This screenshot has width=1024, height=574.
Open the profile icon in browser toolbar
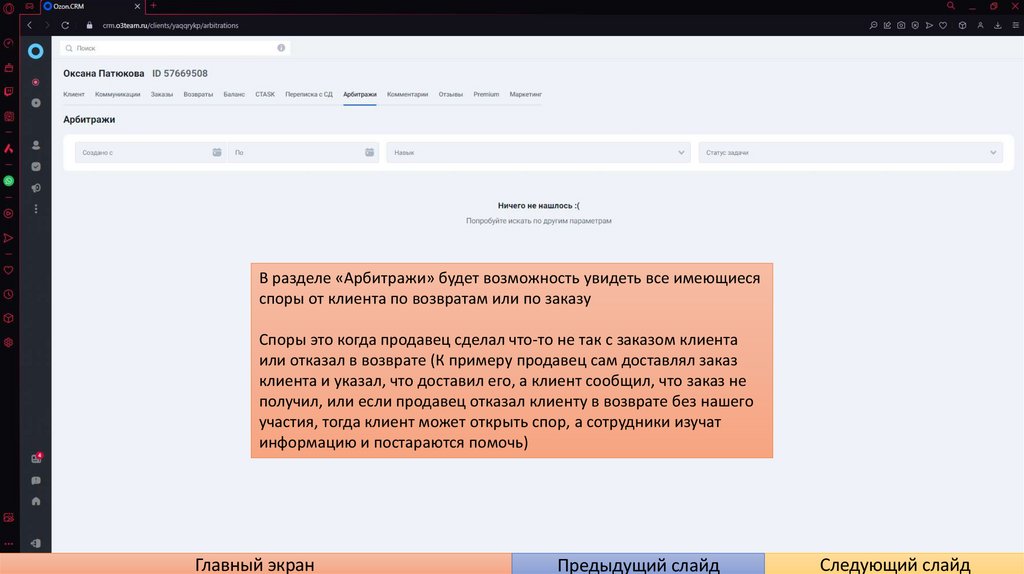point(980,25)
